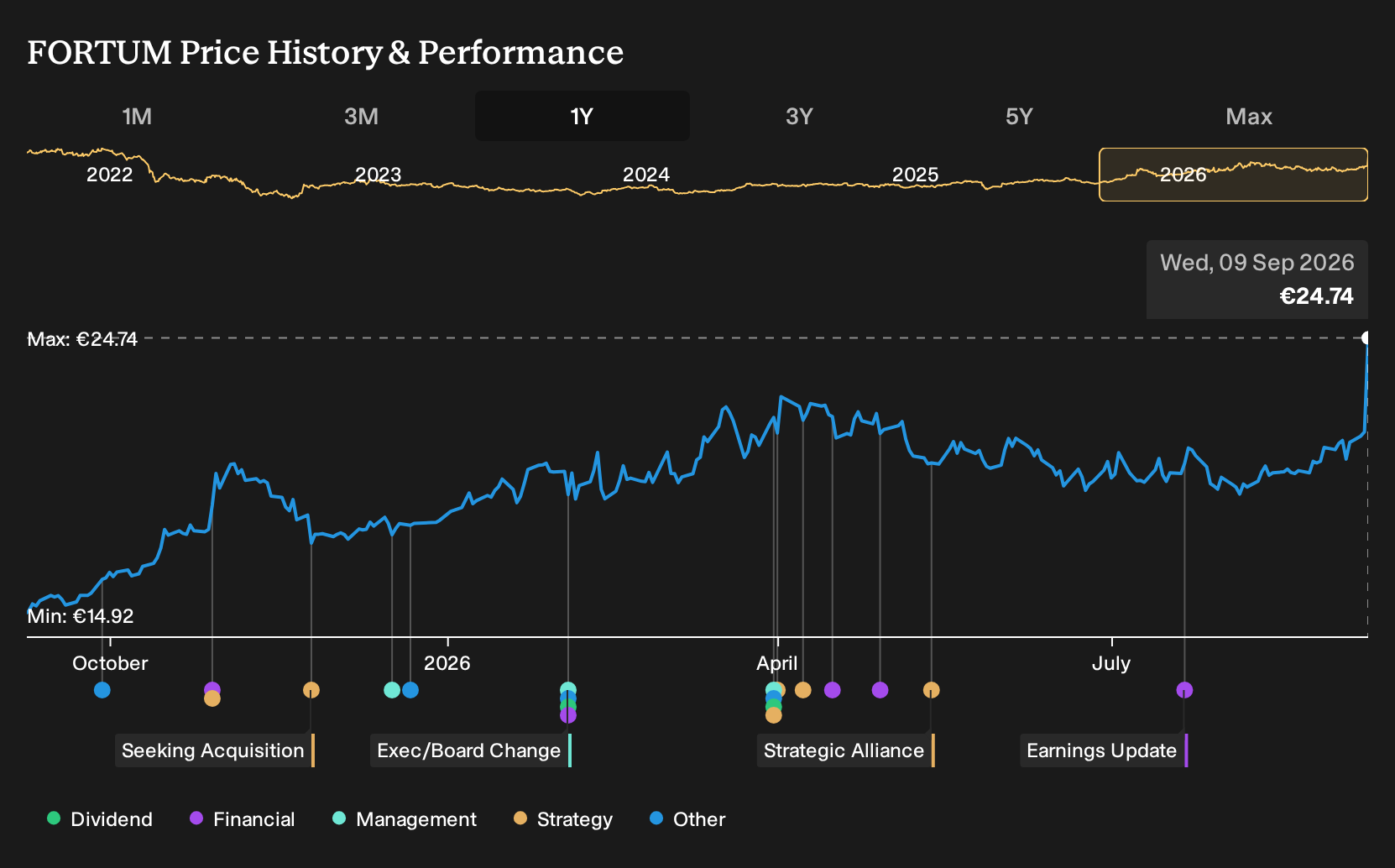The height and width of the screenshot is (868, 1395).
Task: Click the highlighted 2026 range selector box
Action: (1233, 175)
